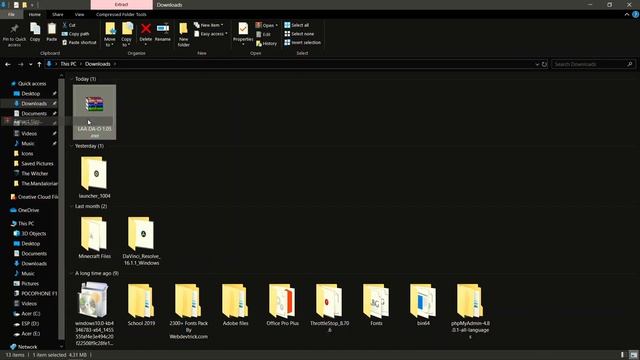Switch to the View ribbon tab
This screenshot has width=640, height=360.
(79, 14)
